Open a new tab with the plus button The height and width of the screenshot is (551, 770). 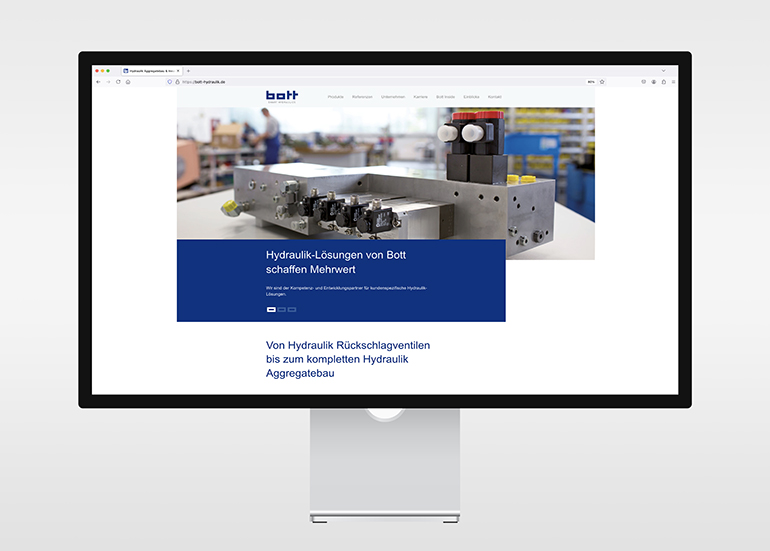coord(188,71)
